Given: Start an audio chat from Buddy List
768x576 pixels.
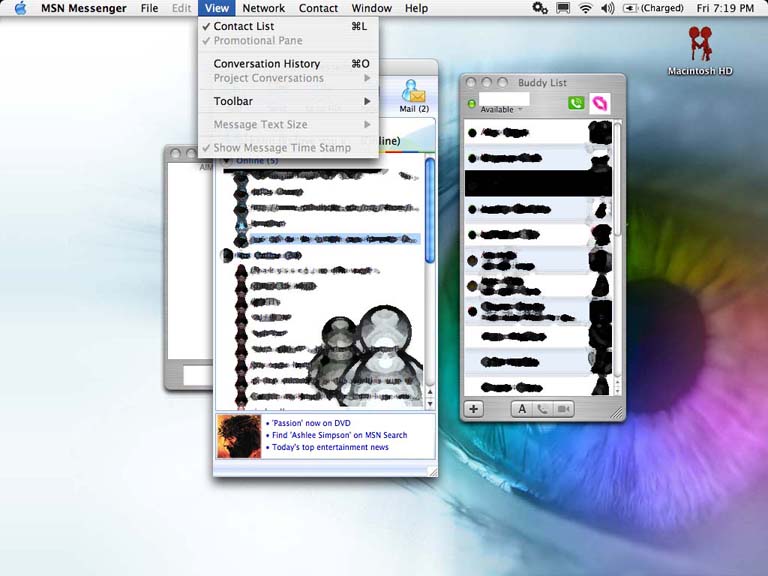Looking at the screenshot, I should click(x=543, y=409).
